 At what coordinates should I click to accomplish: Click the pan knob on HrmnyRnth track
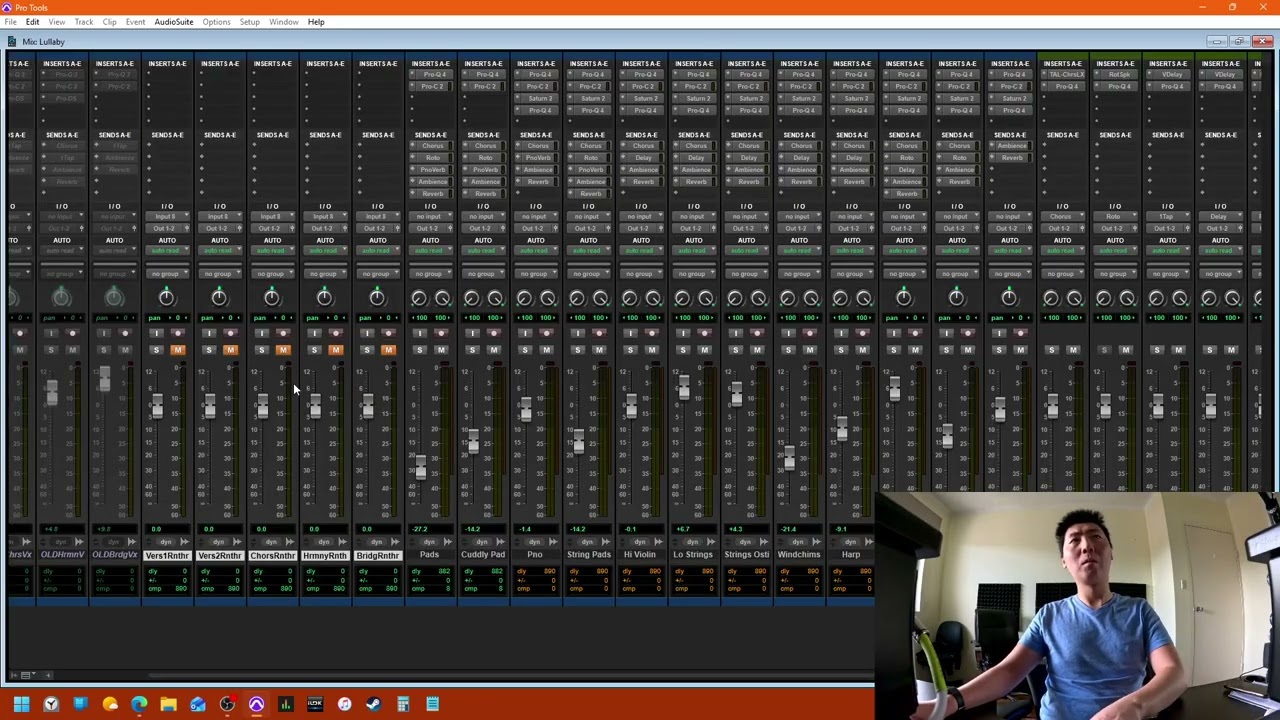pos(324,297)
